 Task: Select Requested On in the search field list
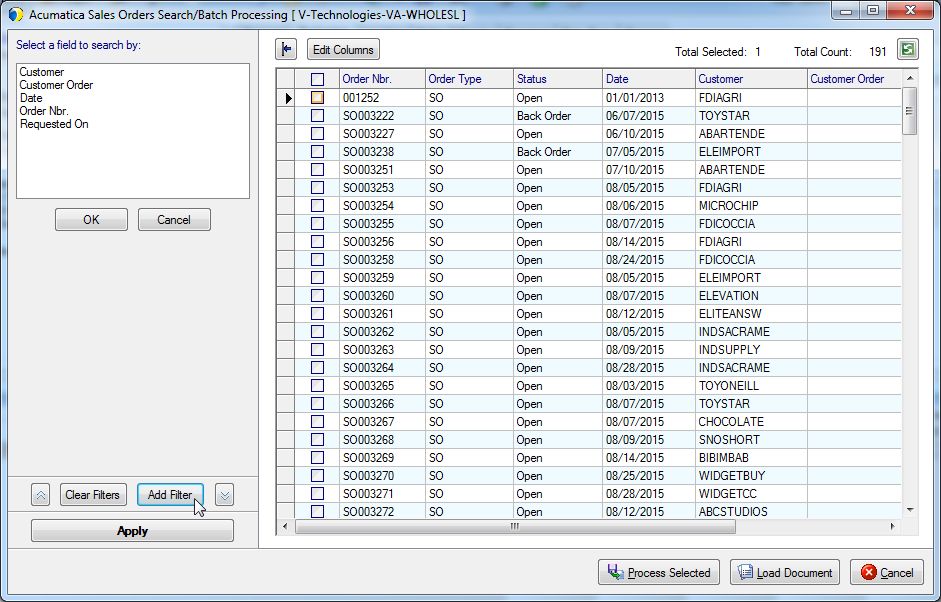click(54, 124)
